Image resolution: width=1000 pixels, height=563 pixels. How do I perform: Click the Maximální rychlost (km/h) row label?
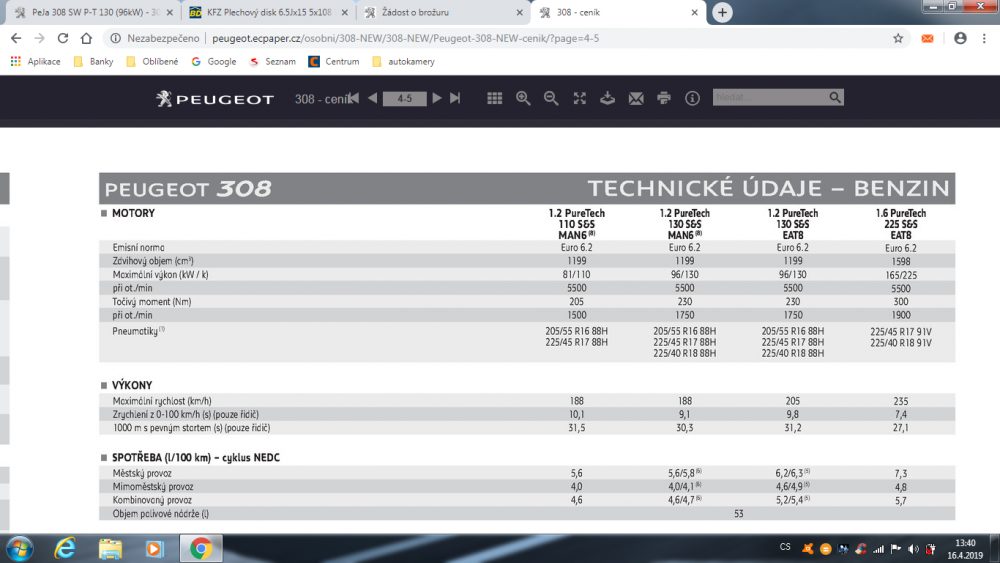click(x=162, y=401)
